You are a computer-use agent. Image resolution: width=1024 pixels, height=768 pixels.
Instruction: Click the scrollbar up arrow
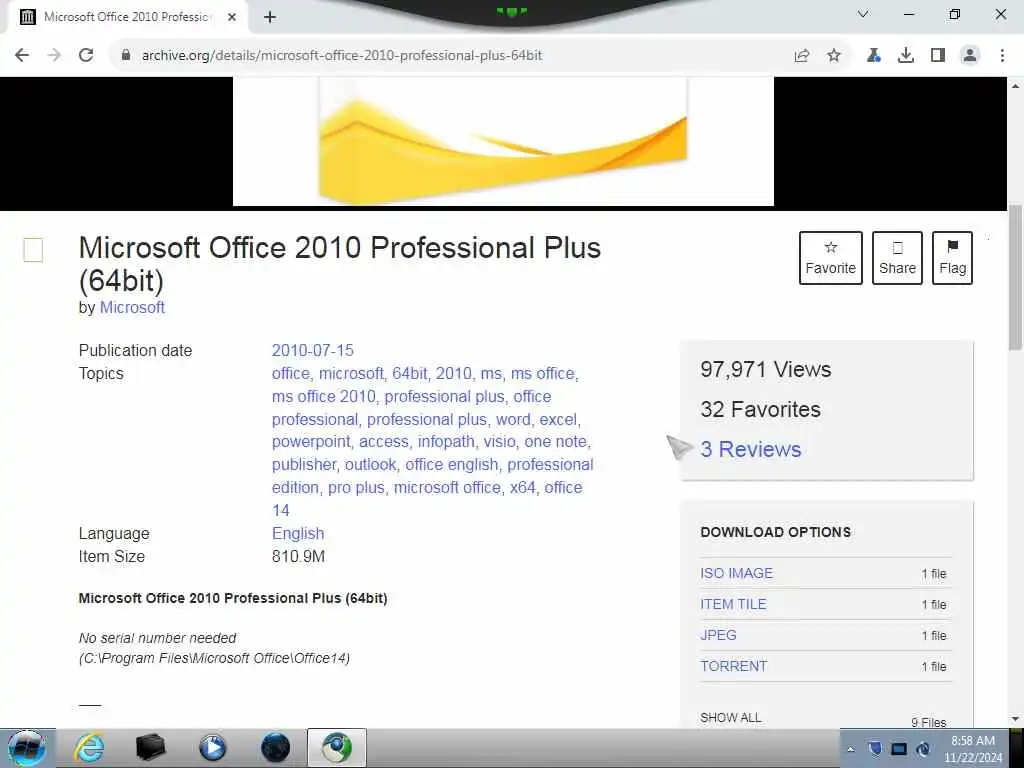[x=1016, y=86]
